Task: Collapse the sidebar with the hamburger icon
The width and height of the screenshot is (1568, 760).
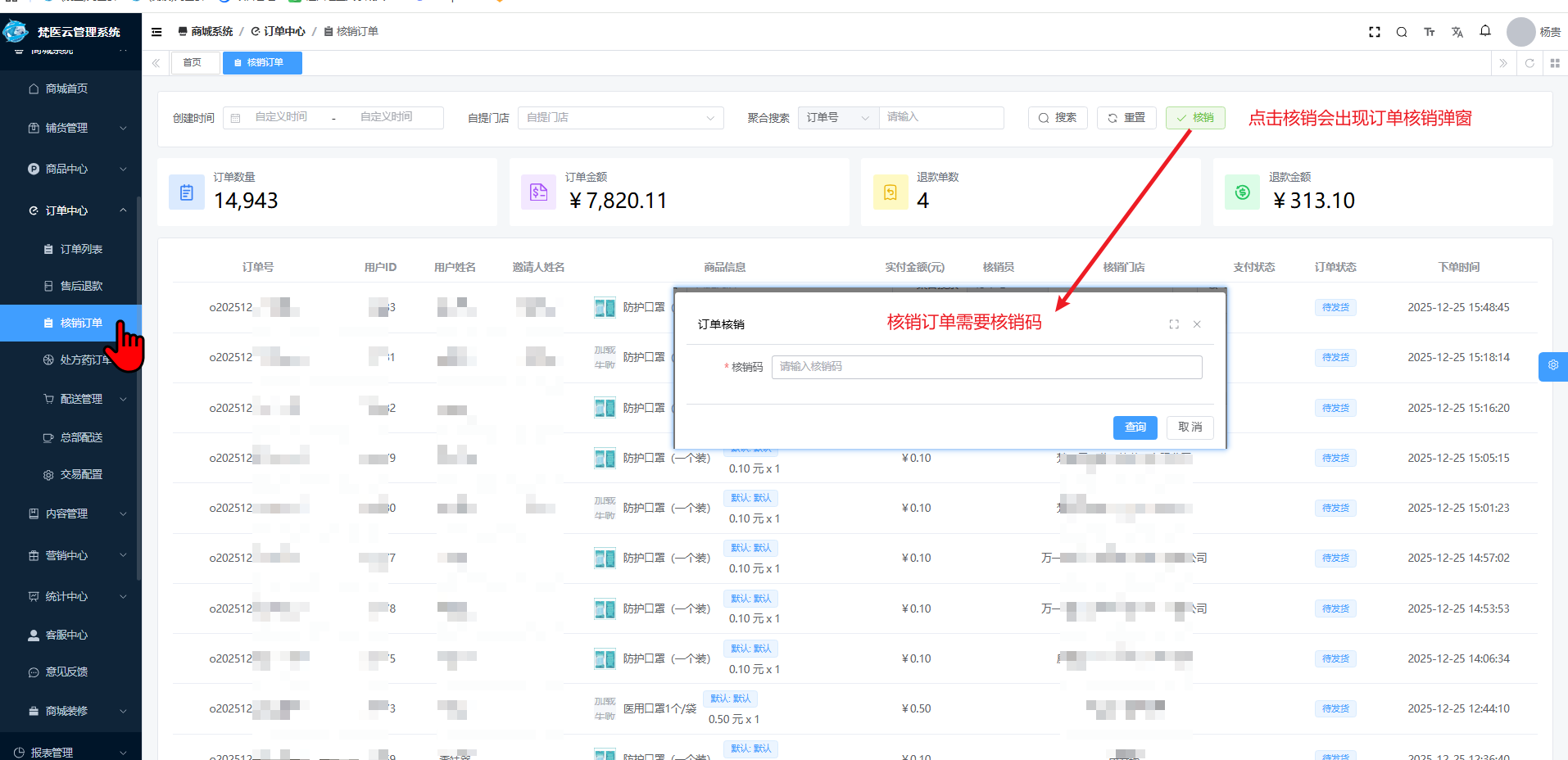Action: tap(156, 31)
